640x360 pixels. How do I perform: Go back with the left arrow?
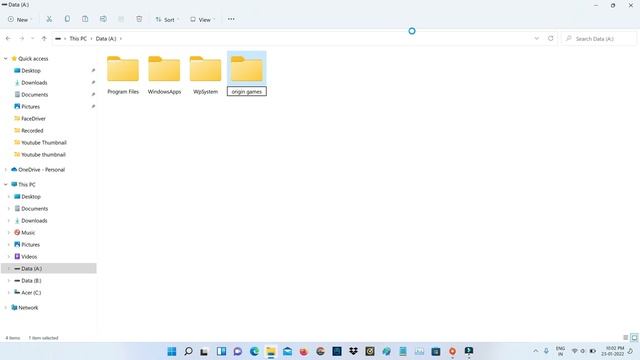(x=8, y=38)
